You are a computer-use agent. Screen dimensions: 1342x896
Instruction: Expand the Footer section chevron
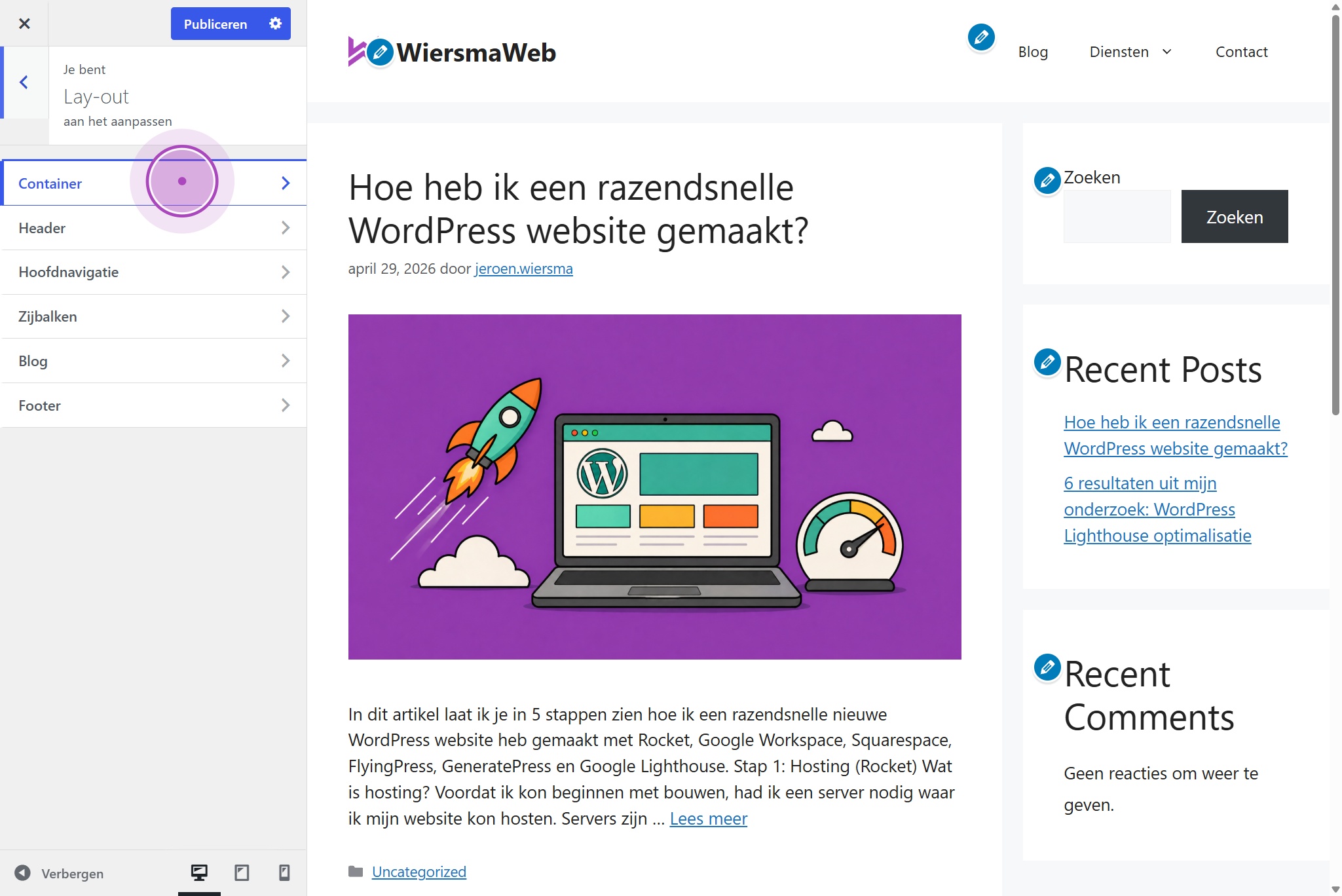(x=286, y=405)
